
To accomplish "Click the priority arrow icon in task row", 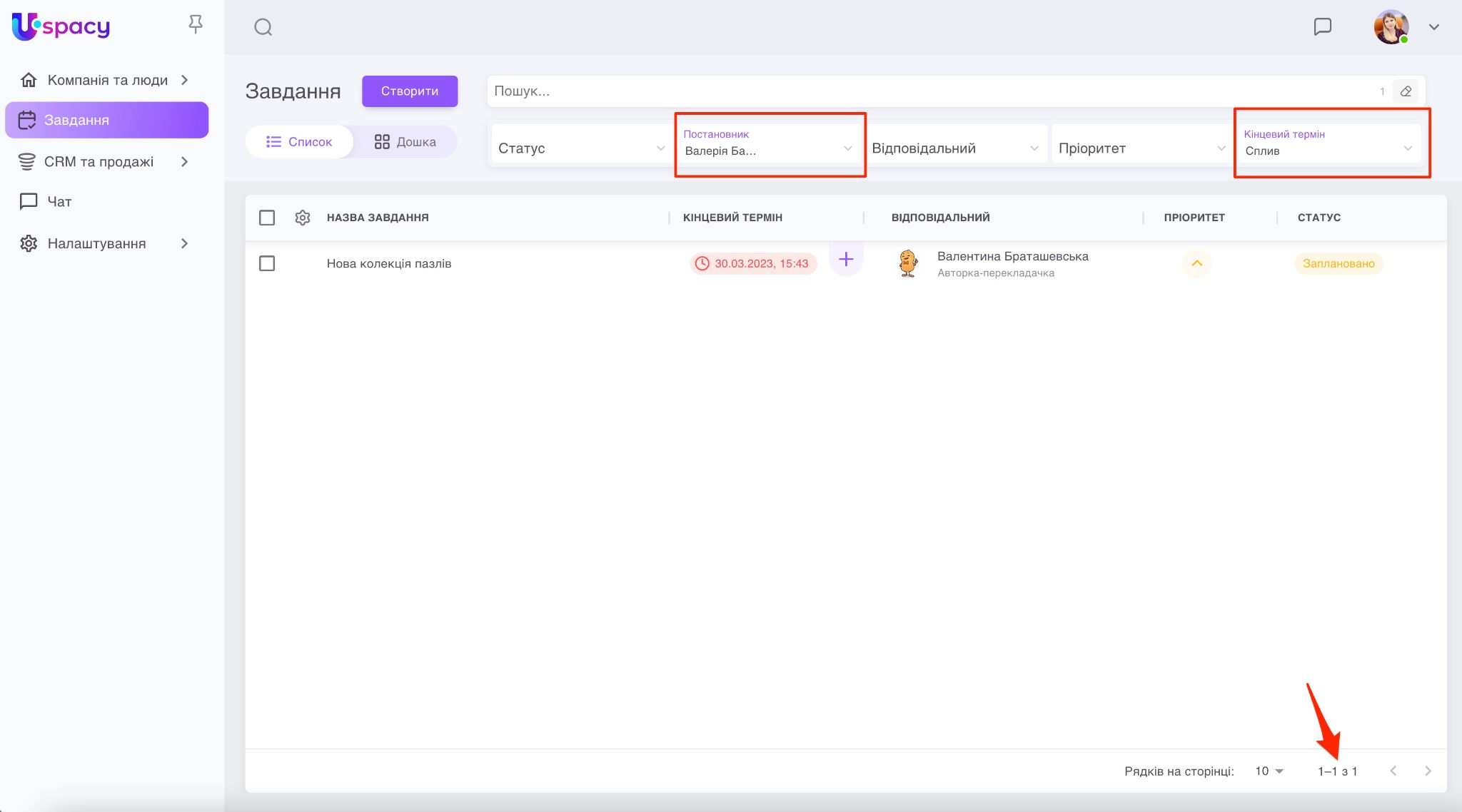I will 1196,263.
